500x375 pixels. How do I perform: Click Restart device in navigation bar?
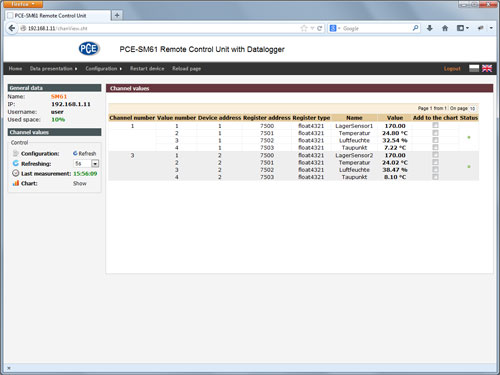coord(147,68)
